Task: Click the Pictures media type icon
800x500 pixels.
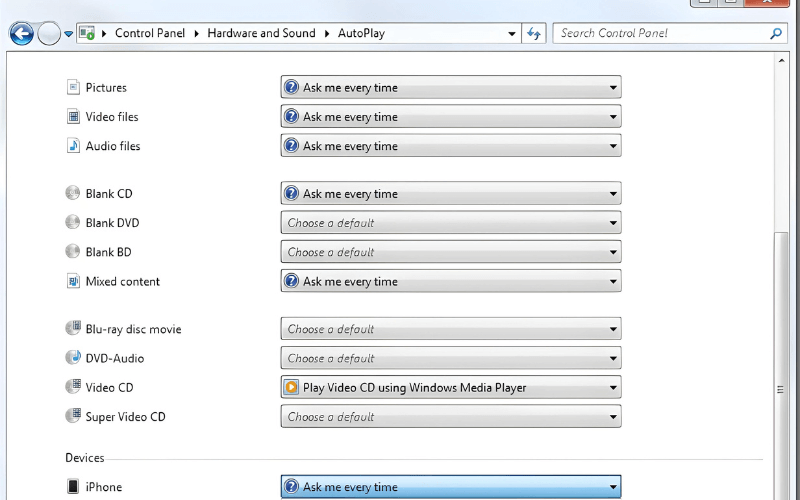Action: tap(73, 88)
